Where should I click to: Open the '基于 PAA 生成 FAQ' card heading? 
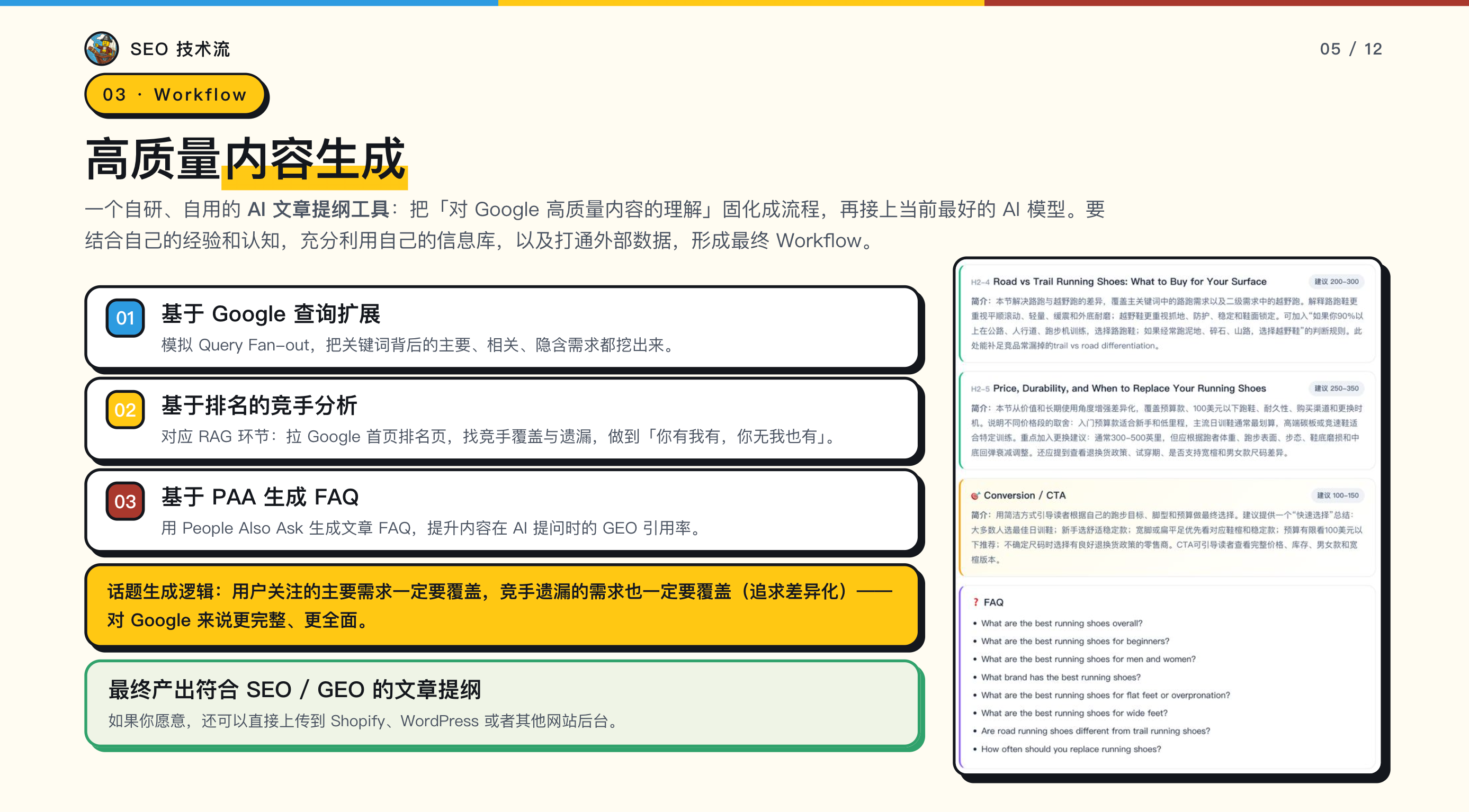pos(260,497)
